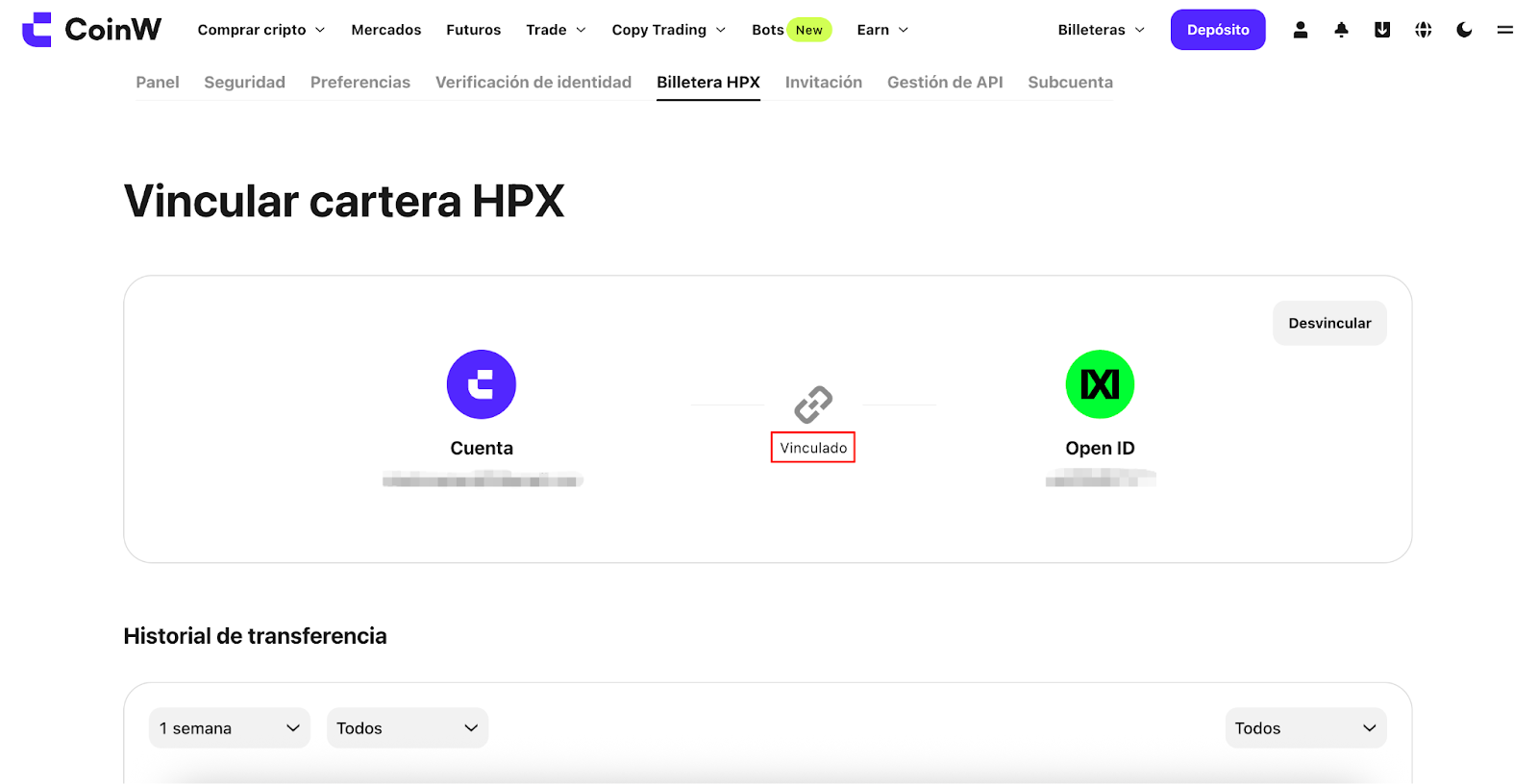Click the chain link icon
The image size is (1538, 784).
pyautogui.click(x=813, y=404)
